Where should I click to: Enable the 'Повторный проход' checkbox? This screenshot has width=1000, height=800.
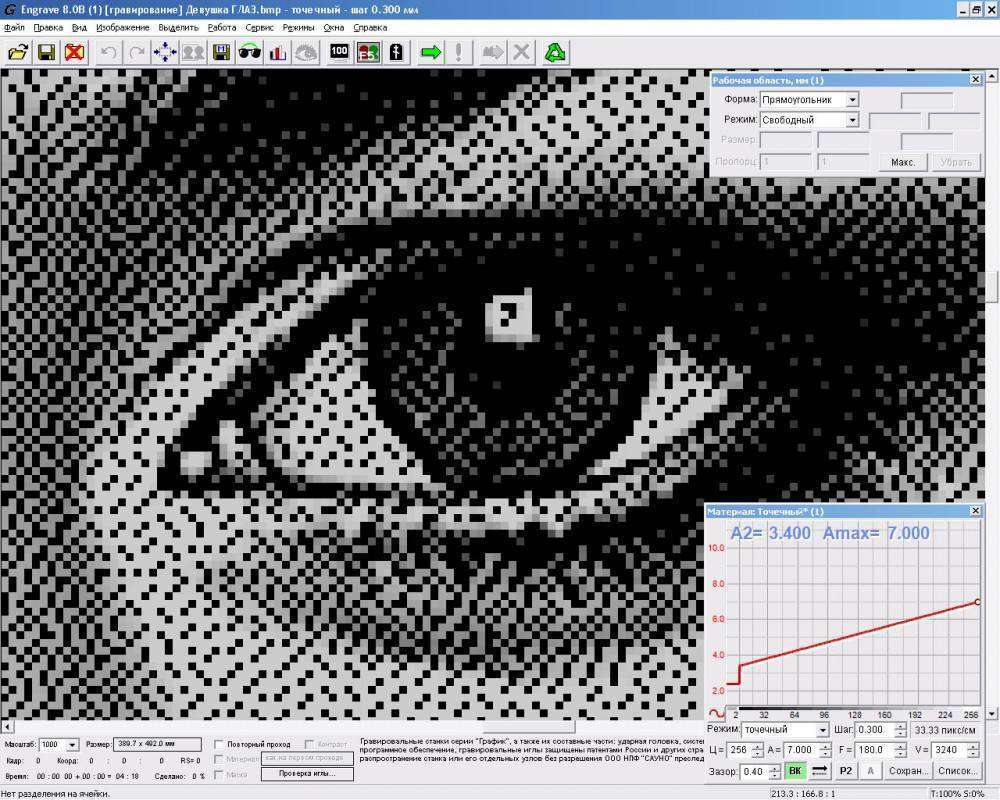tap(220, 745)
